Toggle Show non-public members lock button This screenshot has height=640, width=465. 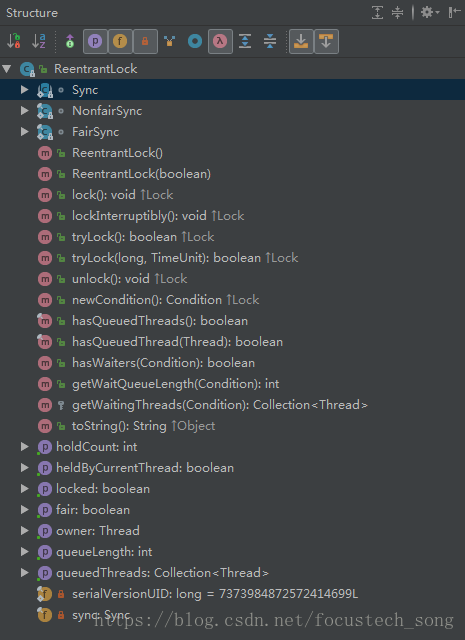145,41
